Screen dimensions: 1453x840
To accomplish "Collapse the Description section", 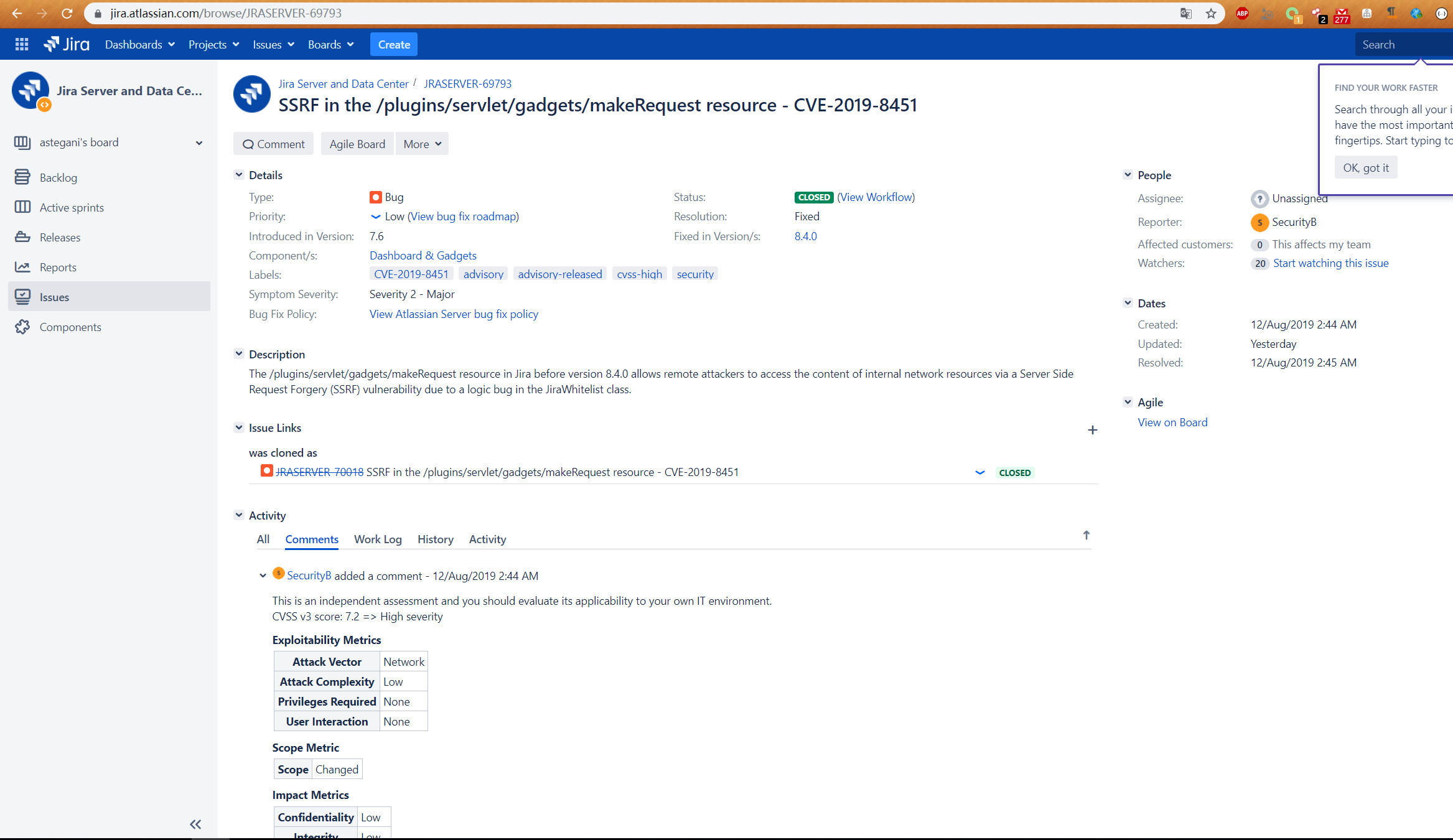I will coord(239,354).
